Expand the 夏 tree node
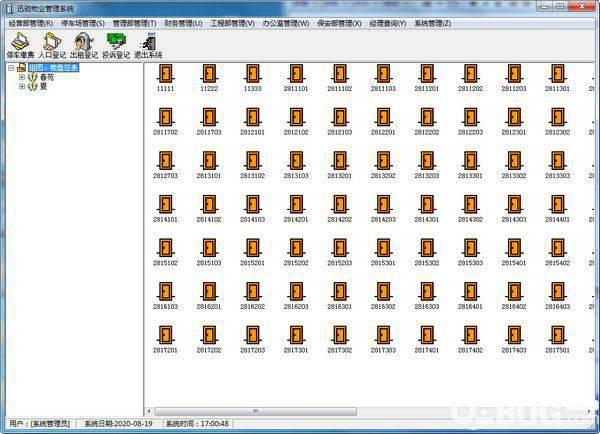600x434 pixels. [22, 86]
